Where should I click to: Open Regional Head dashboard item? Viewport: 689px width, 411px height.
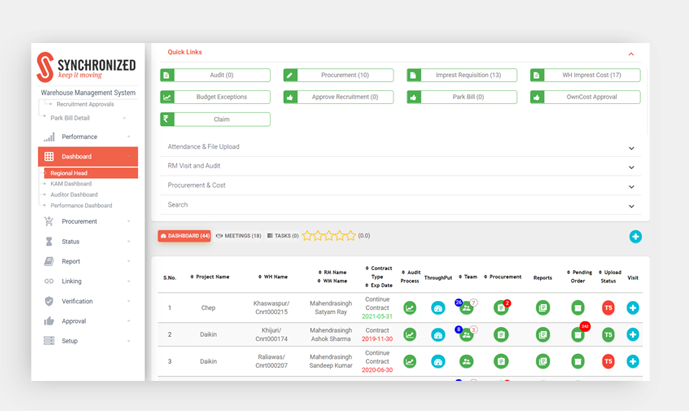pyautogui.click(x=91, y=173)
